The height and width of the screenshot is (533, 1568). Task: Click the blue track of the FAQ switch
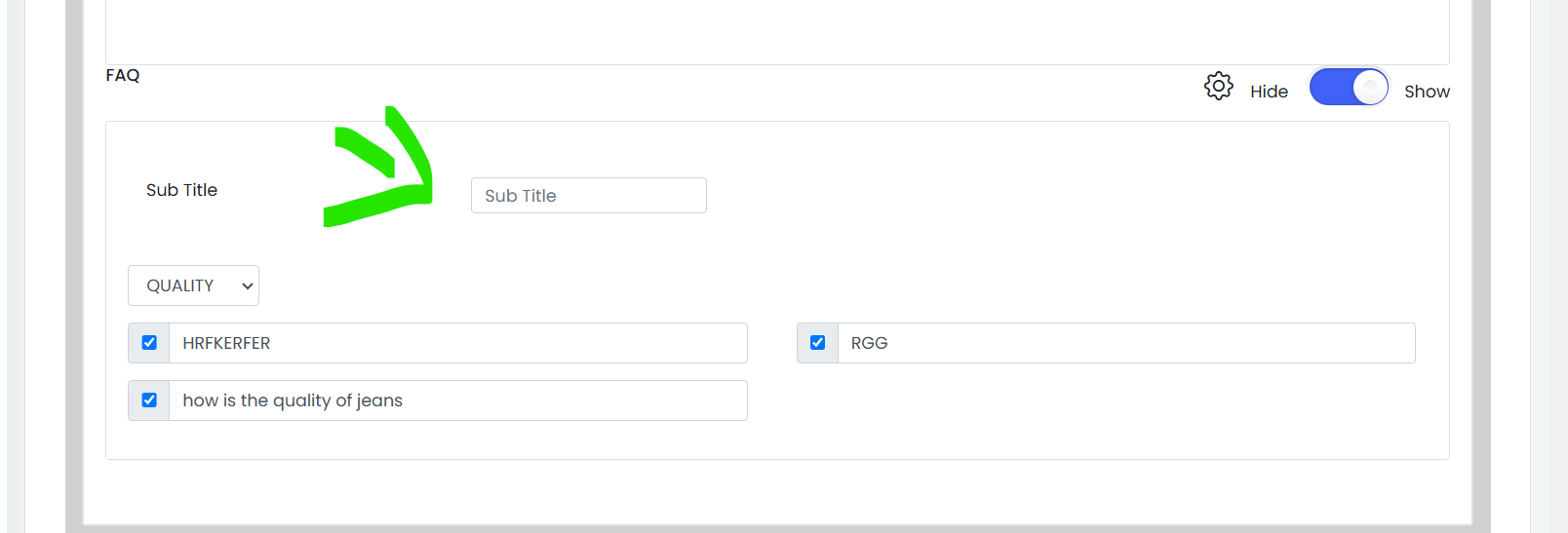pyautogui.click(x=1331, y=87)
